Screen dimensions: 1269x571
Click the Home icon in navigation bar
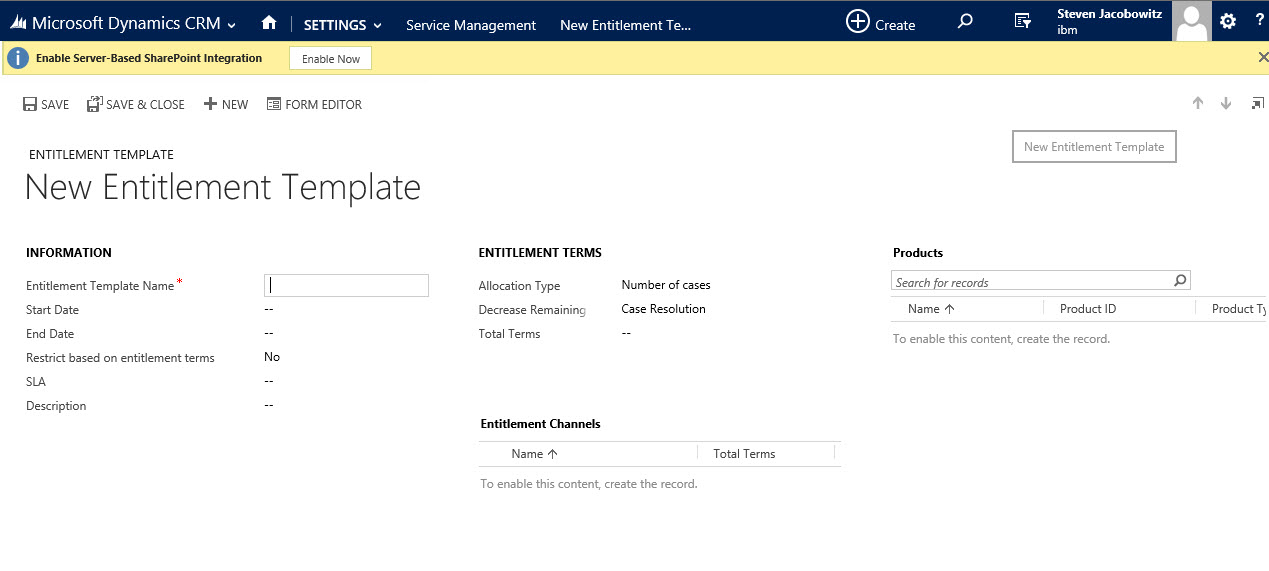coord(268,24)
